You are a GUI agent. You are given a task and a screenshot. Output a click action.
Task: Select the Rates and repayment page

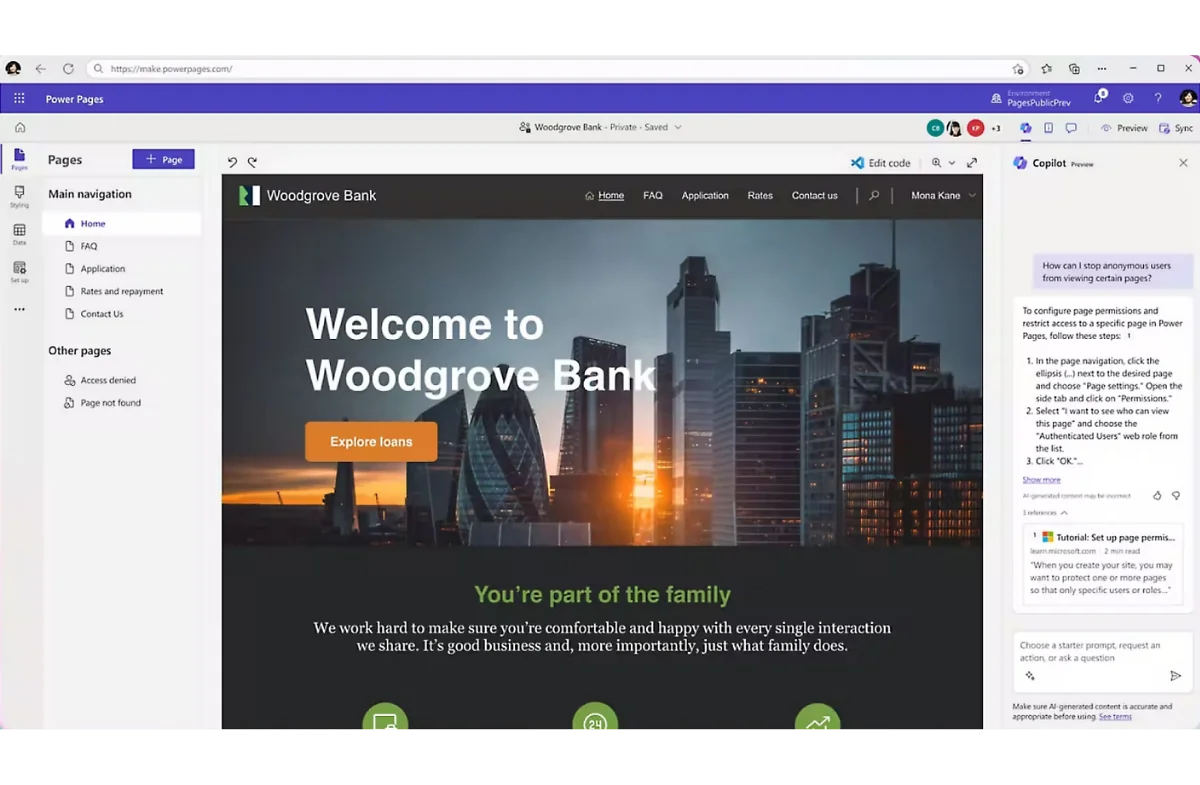click(121, 292)
